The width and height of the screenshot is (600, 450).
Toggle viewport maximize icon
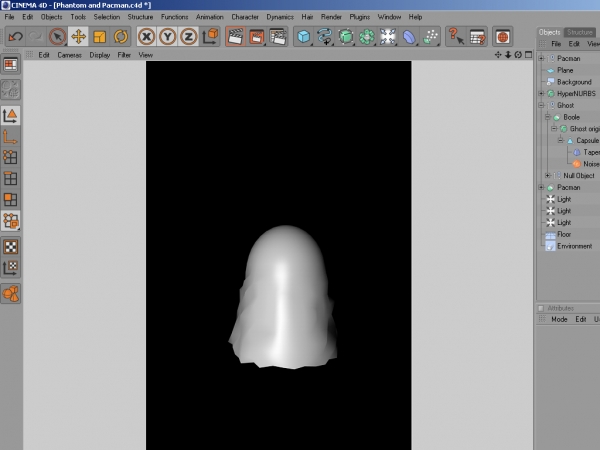coord(528,55)
